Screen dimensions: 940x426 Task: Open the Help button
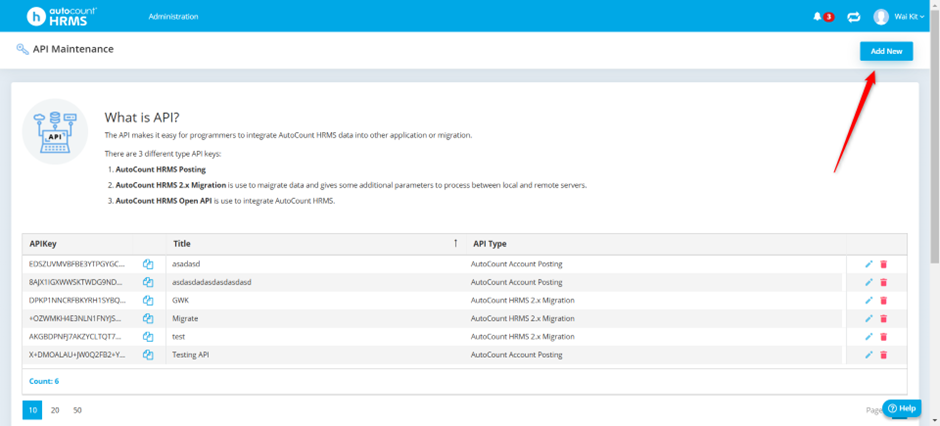(901, 409)
